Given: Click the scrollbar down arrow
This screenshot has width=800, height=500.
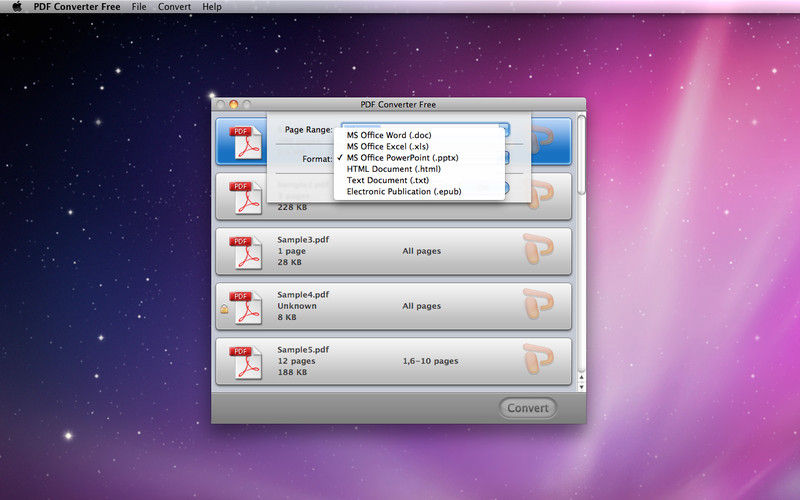Looking at the screenshot, I should [581, 387].
